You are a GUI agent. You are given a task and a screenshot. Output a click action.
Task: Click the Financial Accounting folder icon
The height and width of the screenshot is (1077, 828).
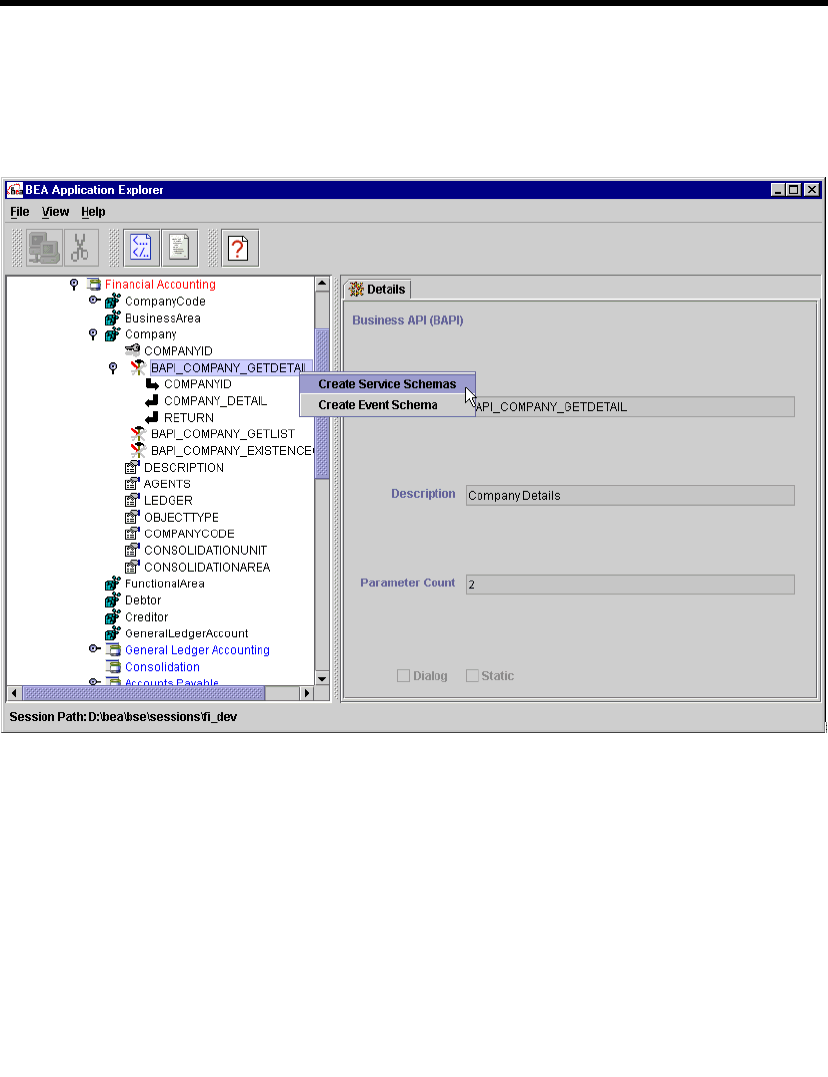95,284
